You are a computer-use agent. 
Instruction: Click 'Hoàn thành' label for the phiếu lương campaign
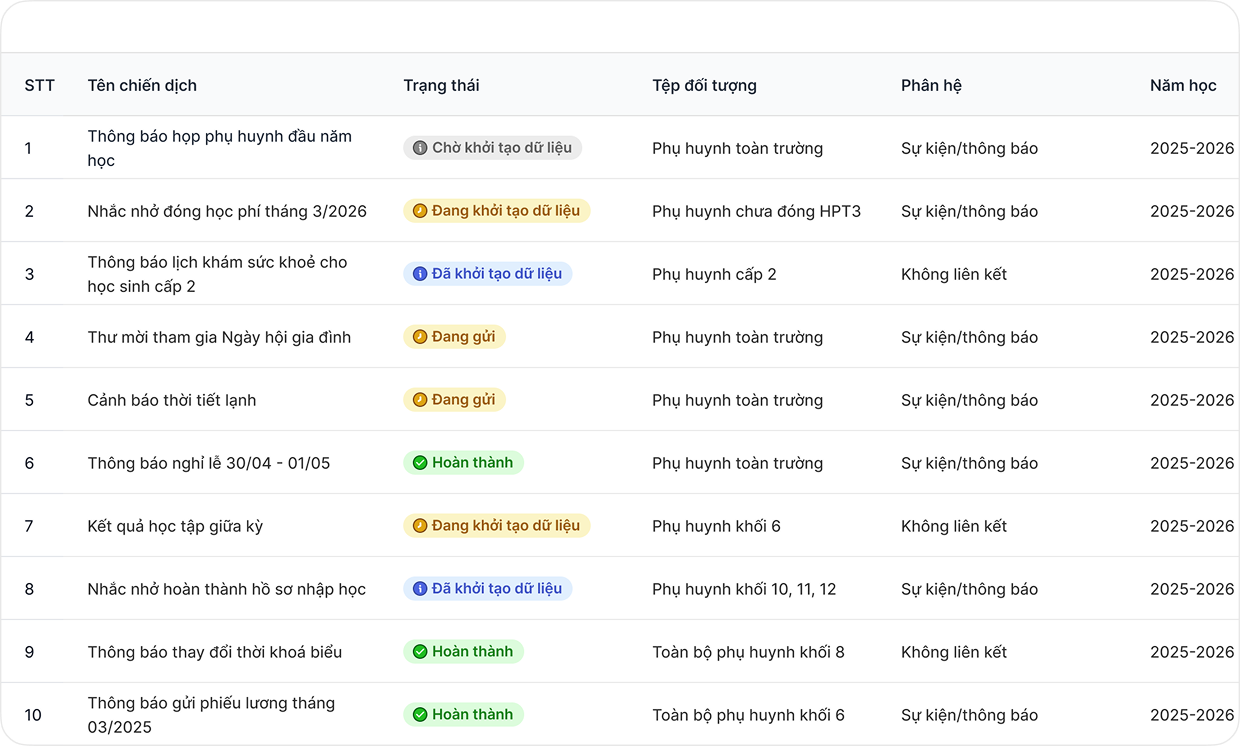[x=472, y=715]
